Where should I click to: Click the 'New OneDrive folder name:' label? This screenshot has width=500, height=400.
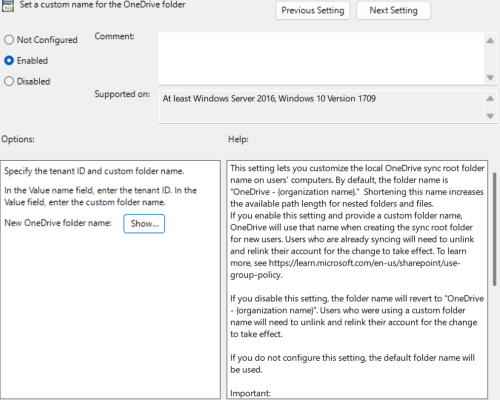point(58,223)
